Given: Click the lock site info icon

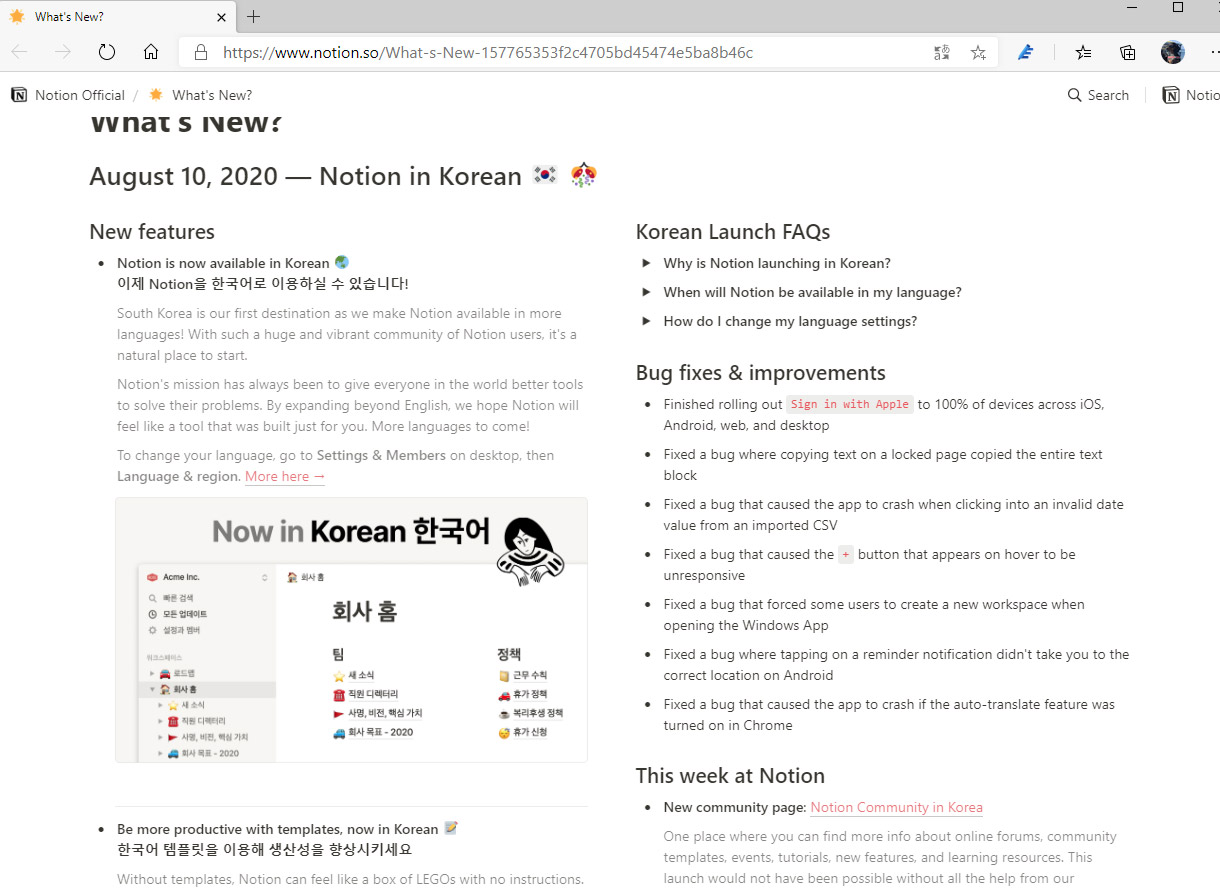Looking at the screenshot, I should 201,52.
